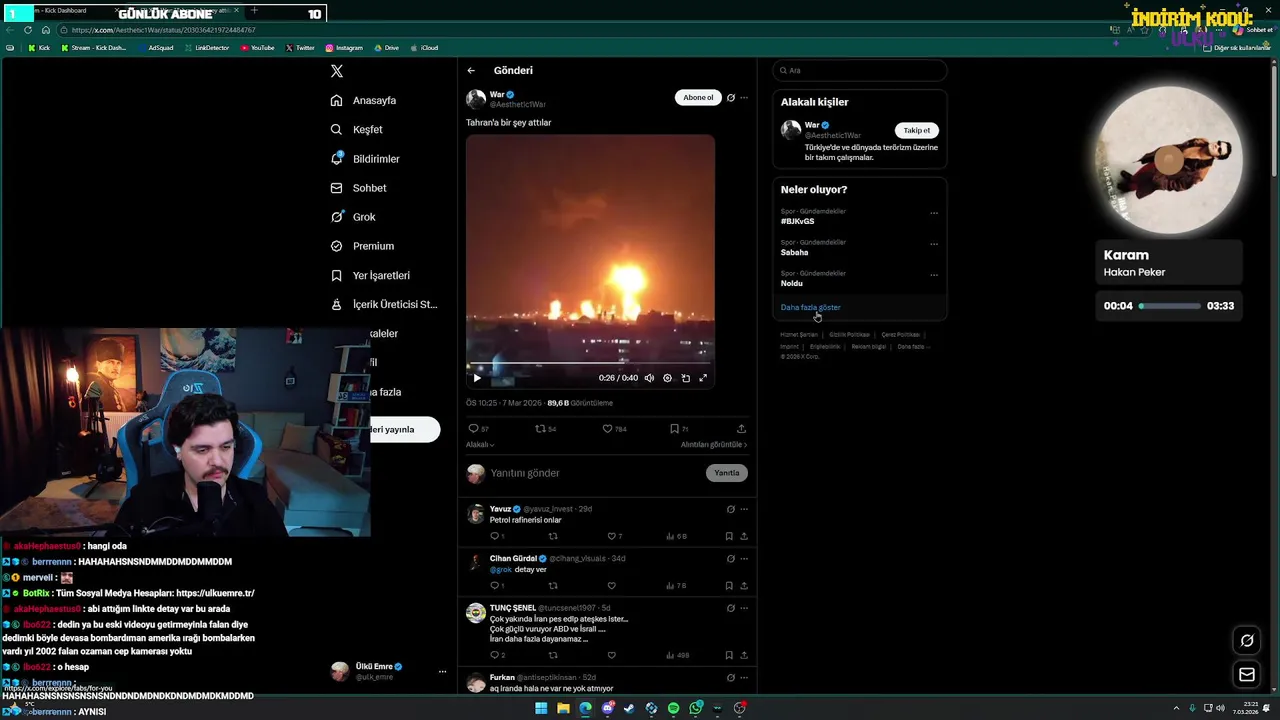This screenshot has height=720, width=1280.
Task: Open video settings gear icon
Action: pos(667,378)
